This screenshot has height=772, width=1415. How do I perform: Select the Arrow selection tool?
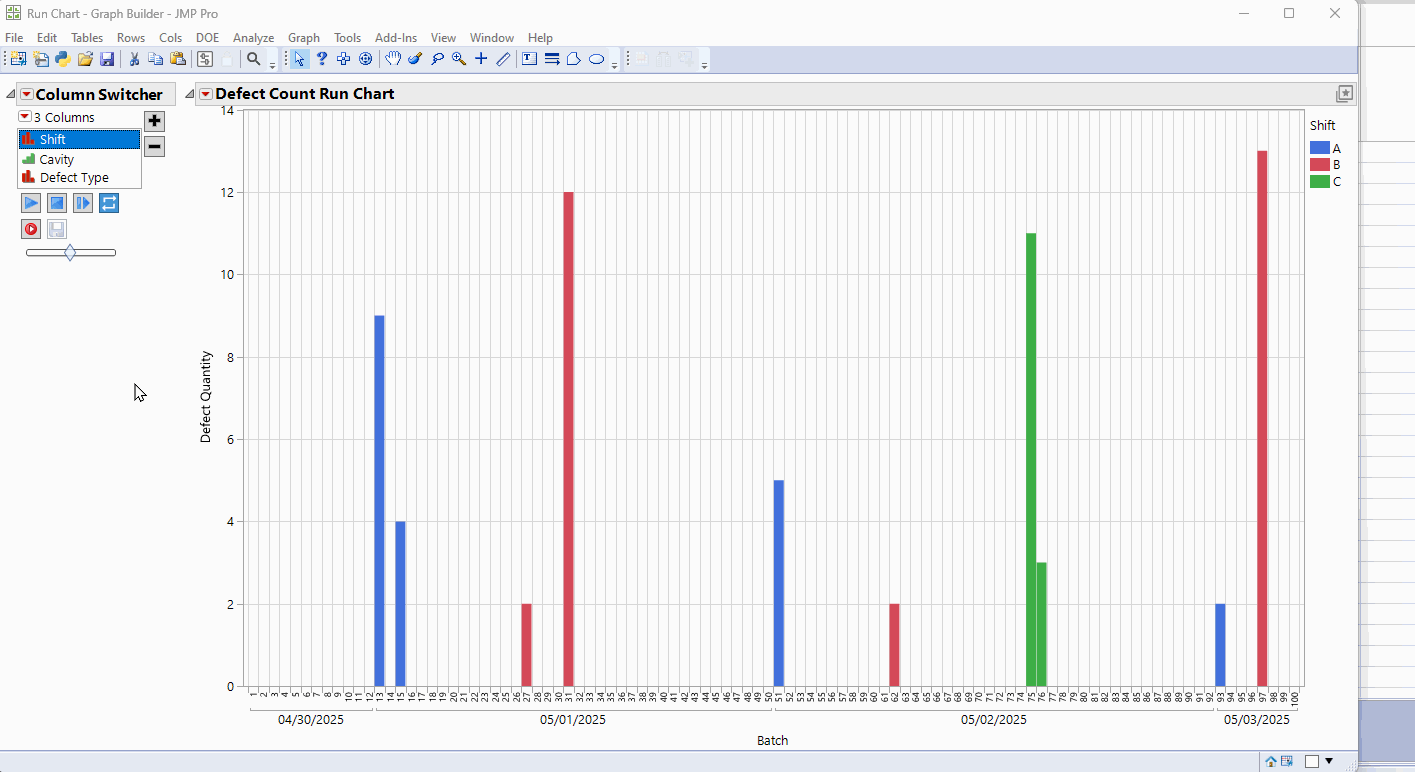point(299,59)
